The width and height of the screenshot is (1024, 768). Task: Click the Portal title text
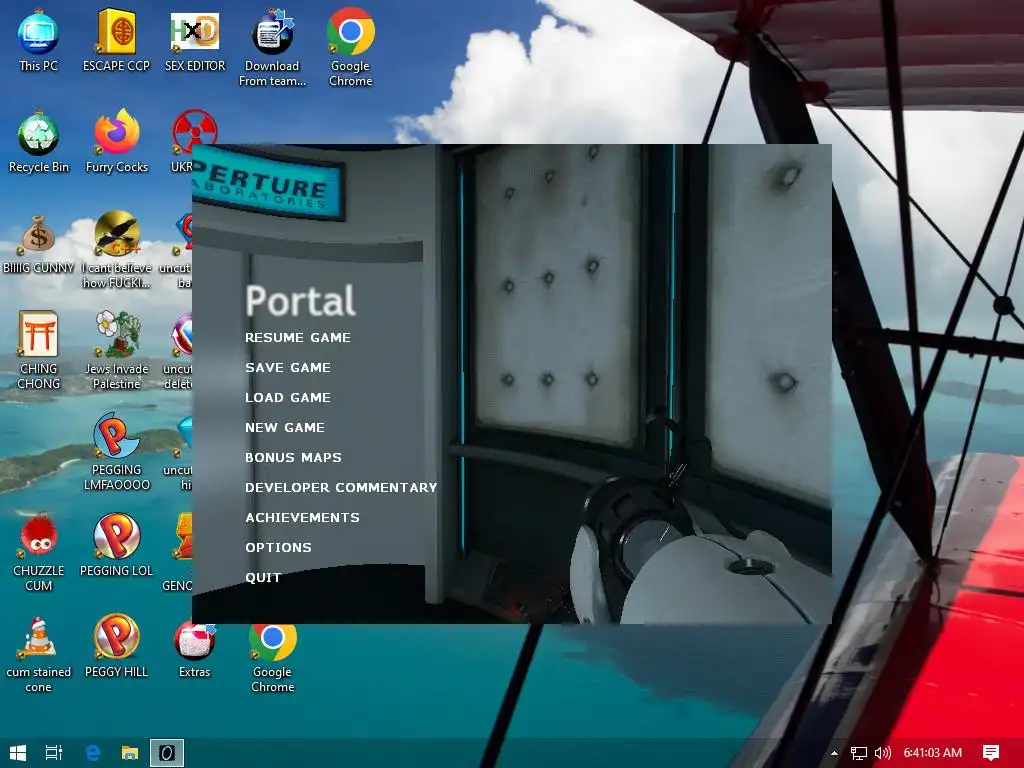(x=300, y=300)
